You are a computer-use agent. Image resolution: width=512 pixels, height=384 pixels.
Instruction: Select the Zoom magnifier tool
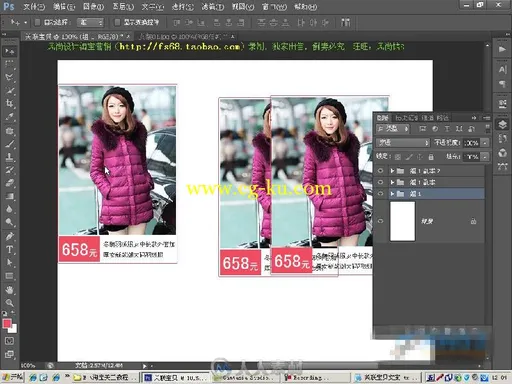click(9, 303)
